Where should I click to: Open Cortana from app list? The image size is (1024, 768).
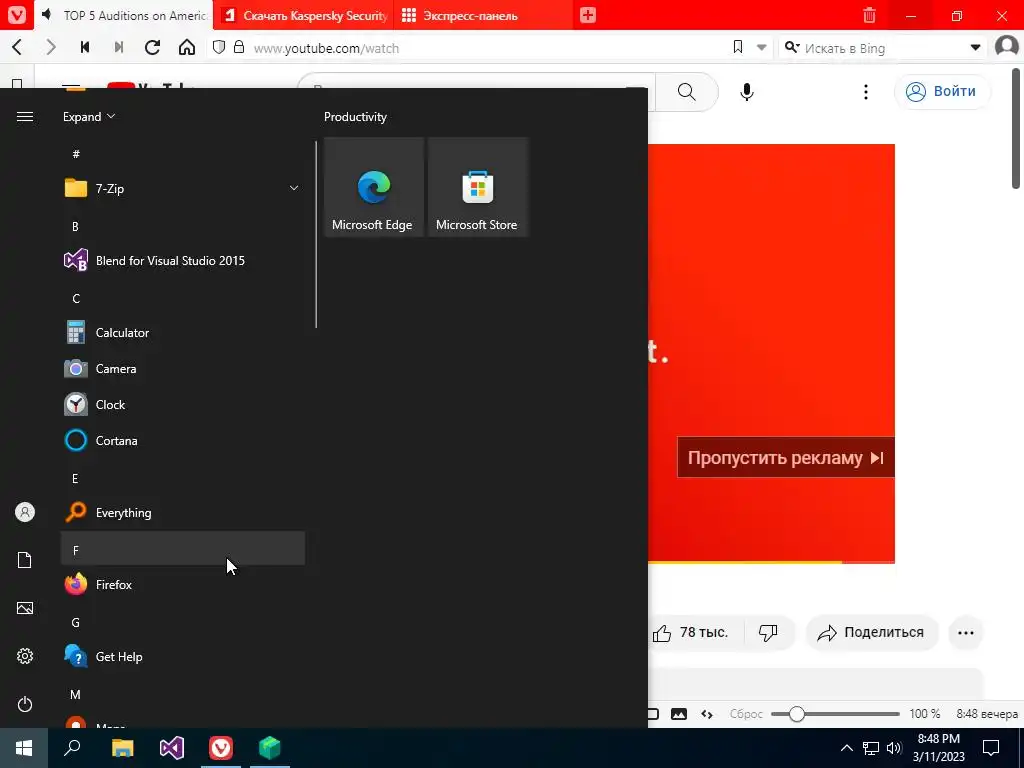click(183, 440)
